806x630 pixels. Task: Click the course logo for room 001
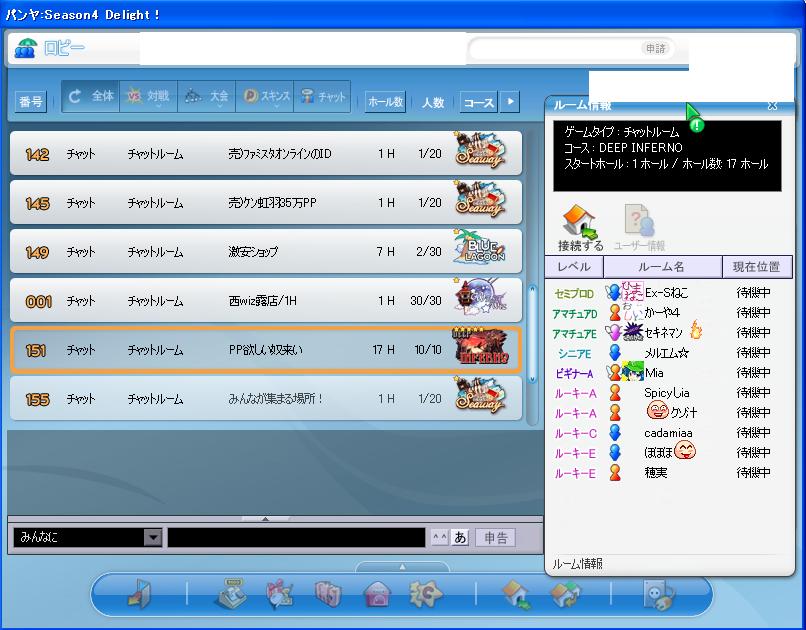coord(480,297)
